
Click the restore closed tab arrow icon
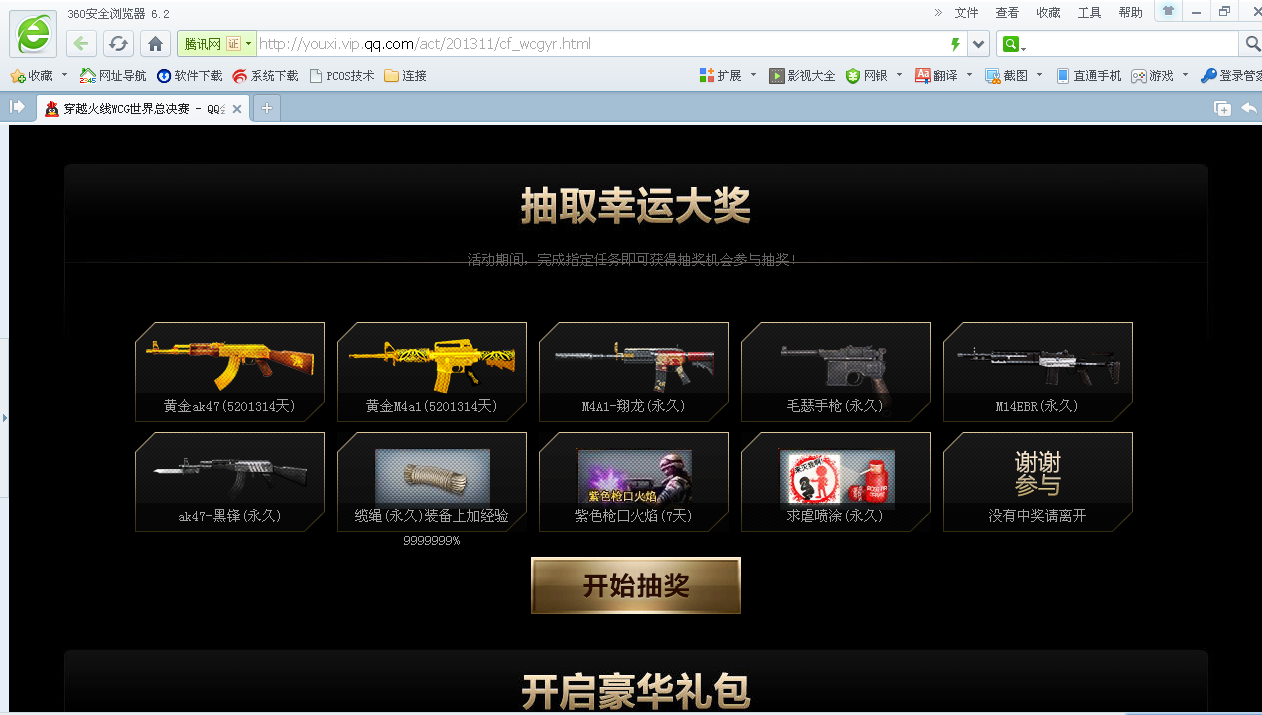pos(1249,108)
